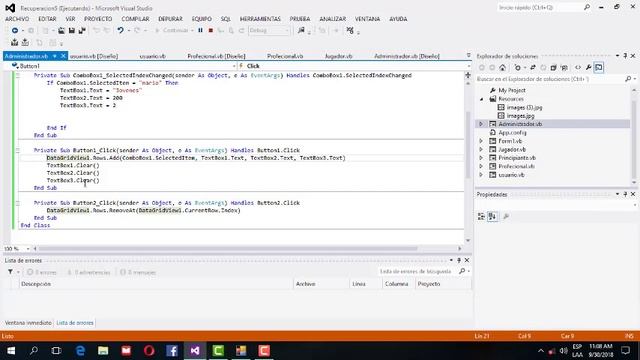Click the quick launch search magnifier
This screenshot has width=640, height=360.
tap(587, 7)
